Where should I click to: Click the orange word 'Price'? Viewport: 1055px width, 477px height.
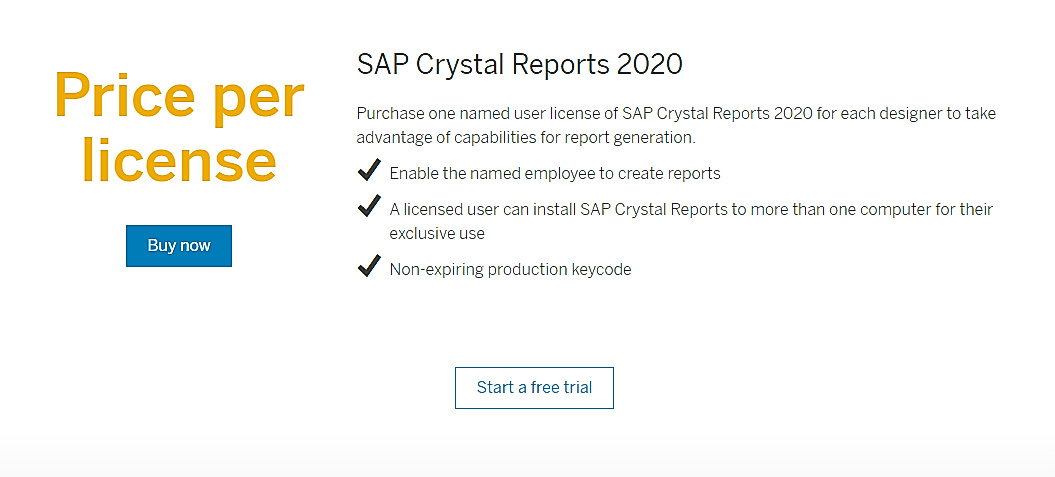[x=122, y=97]
